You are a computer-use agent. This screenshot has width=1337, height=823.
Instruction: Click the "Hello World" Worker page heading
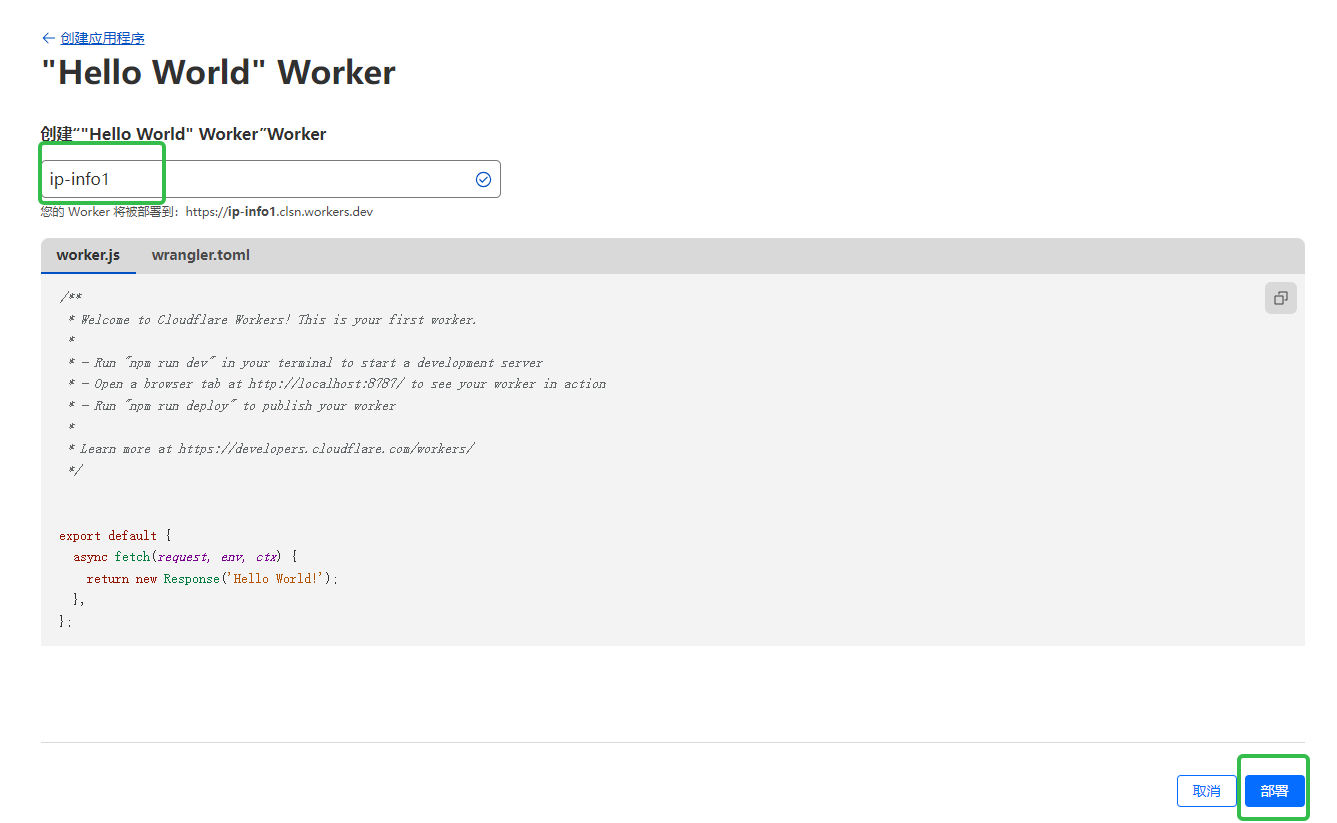[218, 73]
